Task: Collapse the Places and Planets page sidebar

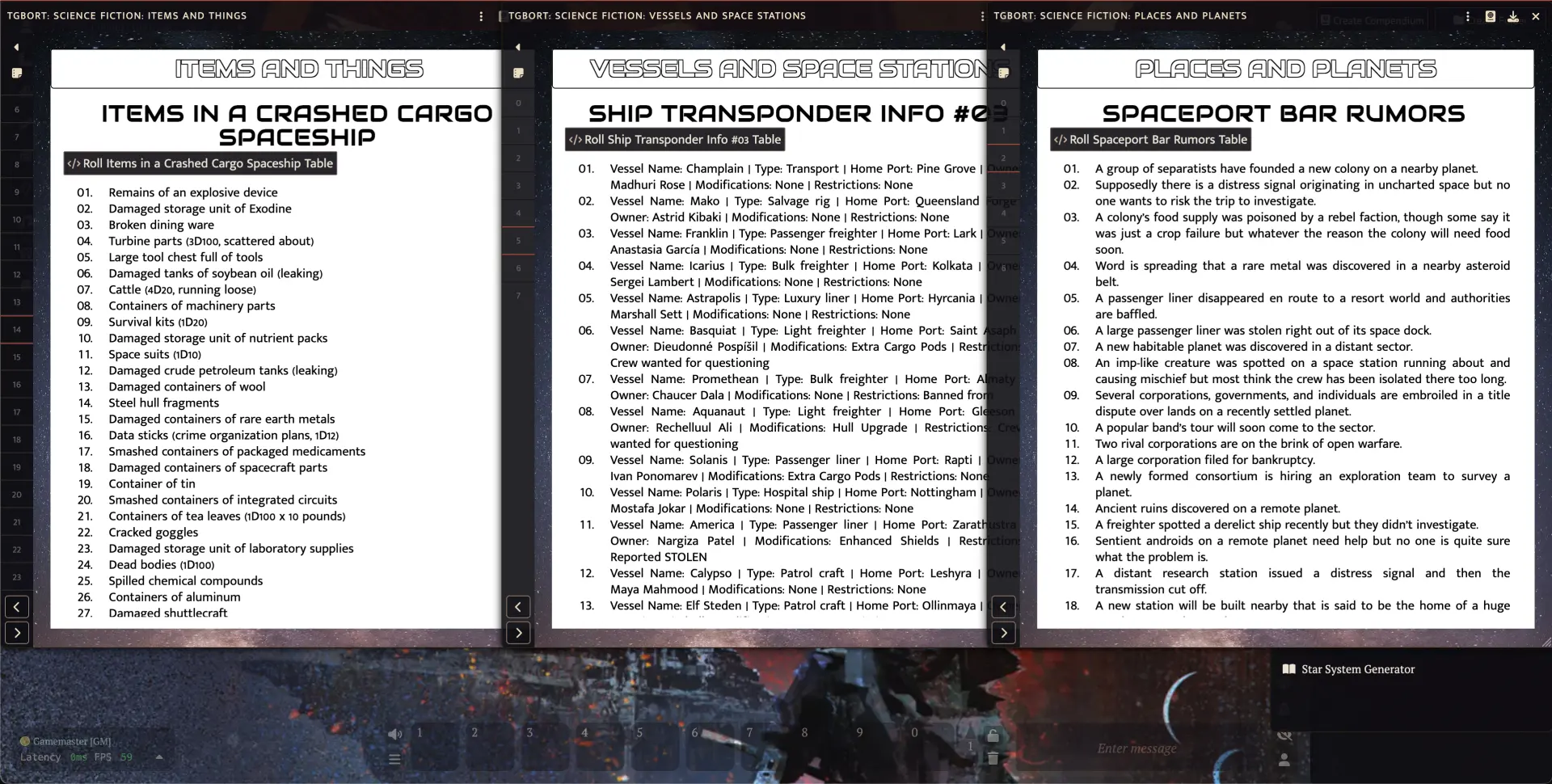Action: [1003, 48]
